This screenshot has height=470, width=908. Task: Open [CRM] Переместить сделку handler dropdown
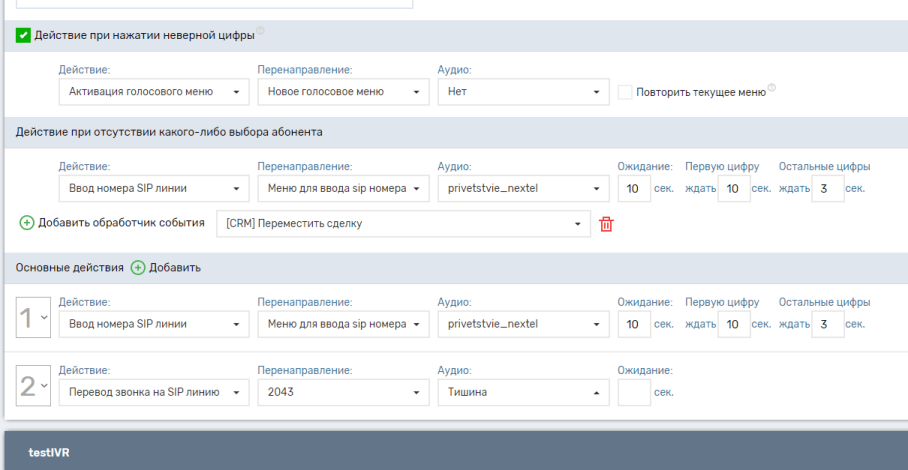[402, 224]
